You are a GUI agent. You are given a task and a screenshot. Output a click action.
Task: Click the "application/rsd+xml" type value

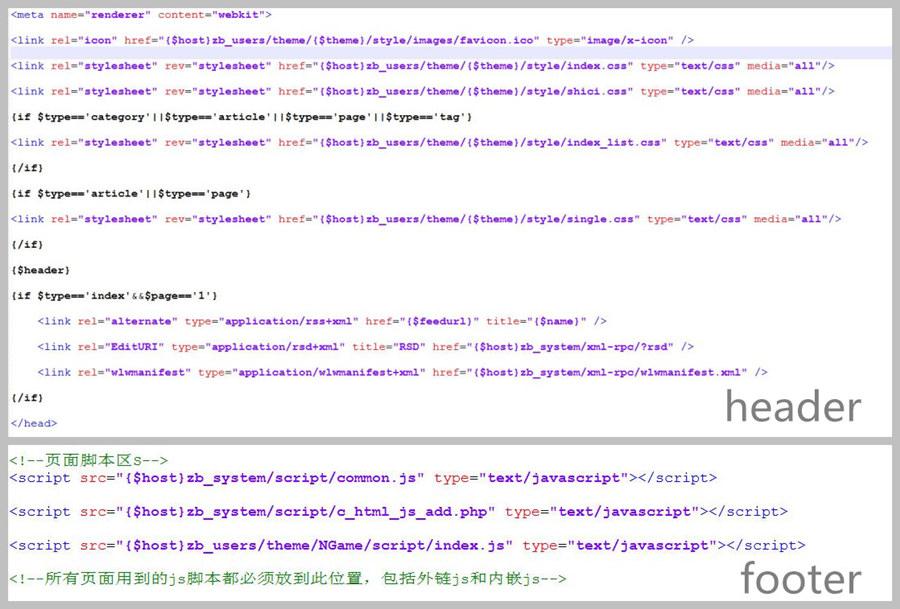tap(275, 347)
